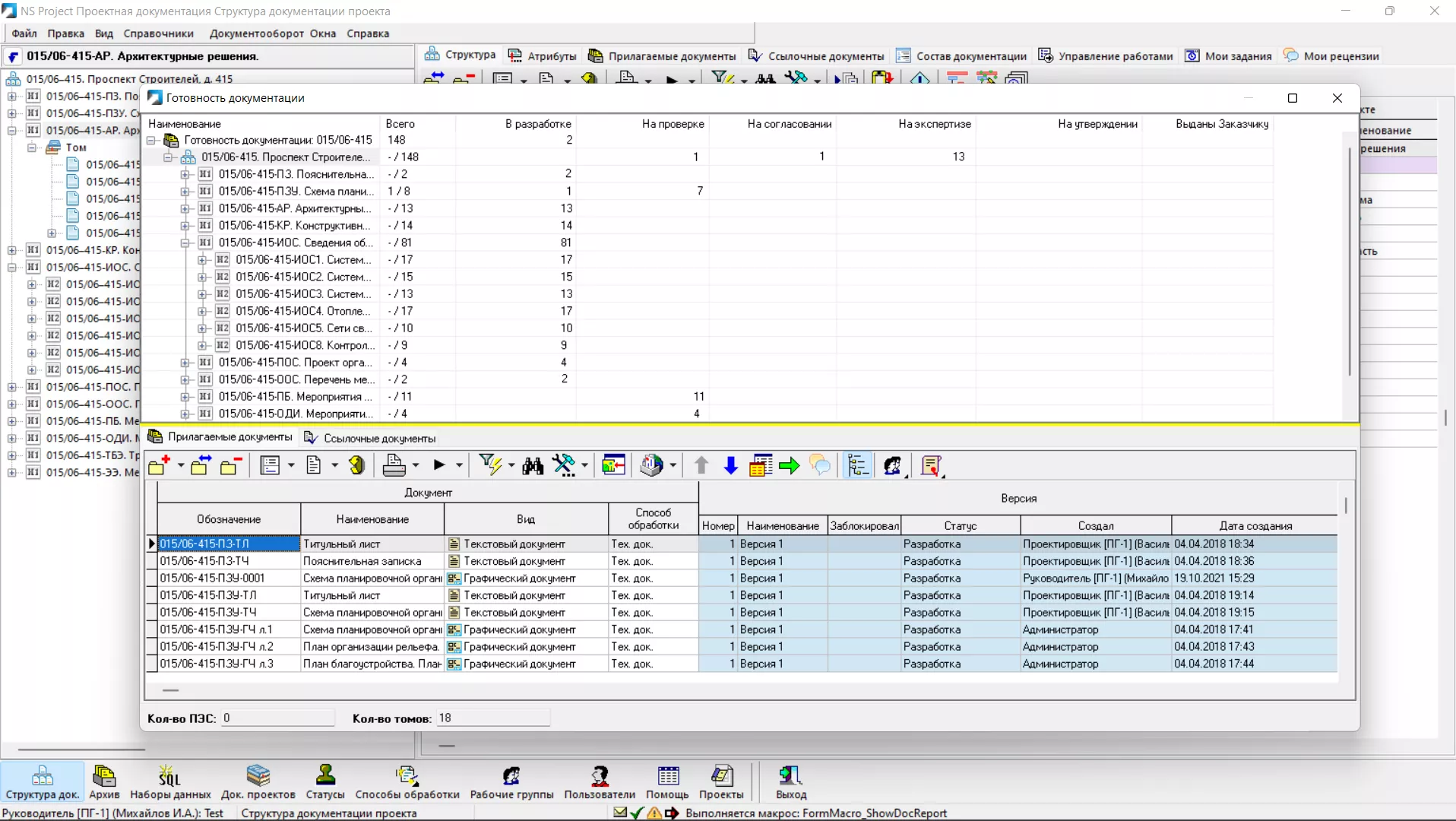Click the blue down arrow icon
The height and width of the screenshot is (821, 1456).
point(730,466)
